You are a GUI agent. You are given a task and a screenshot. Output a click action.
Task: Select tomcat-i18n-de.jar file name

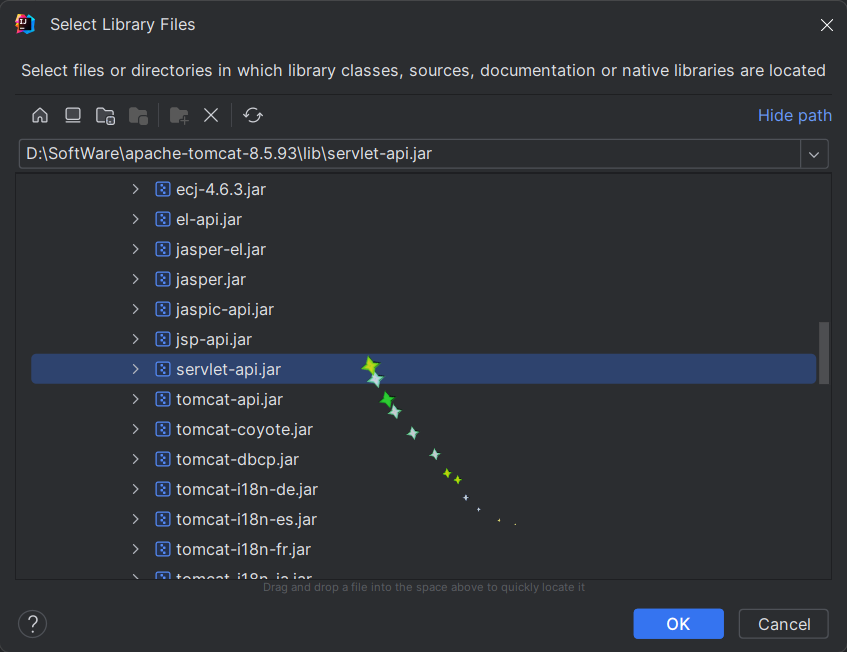coord(247,489)
